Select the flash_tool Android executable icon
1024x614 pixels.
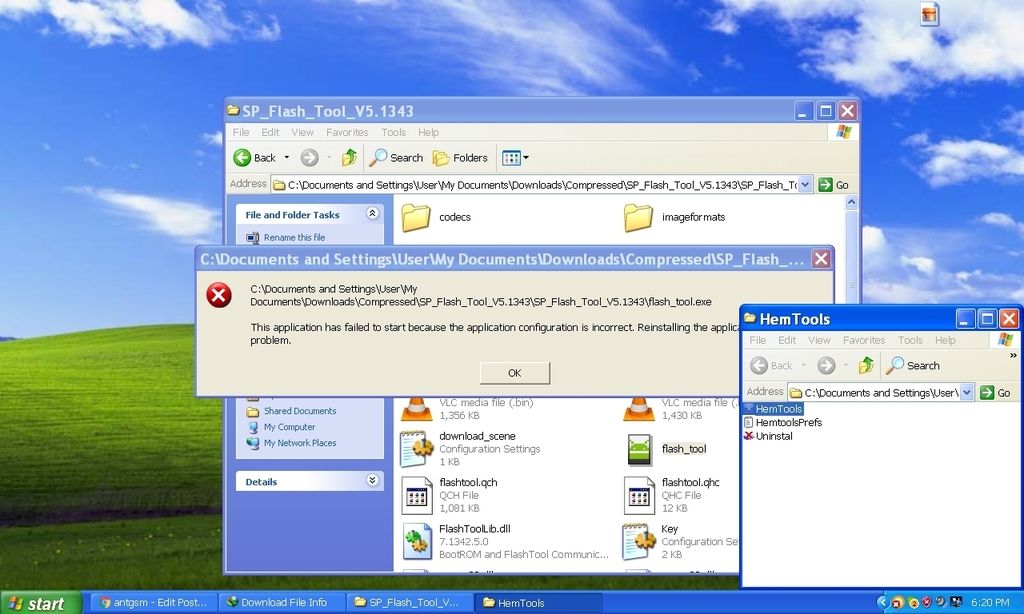pyautogui.click(x=640, y=449)
